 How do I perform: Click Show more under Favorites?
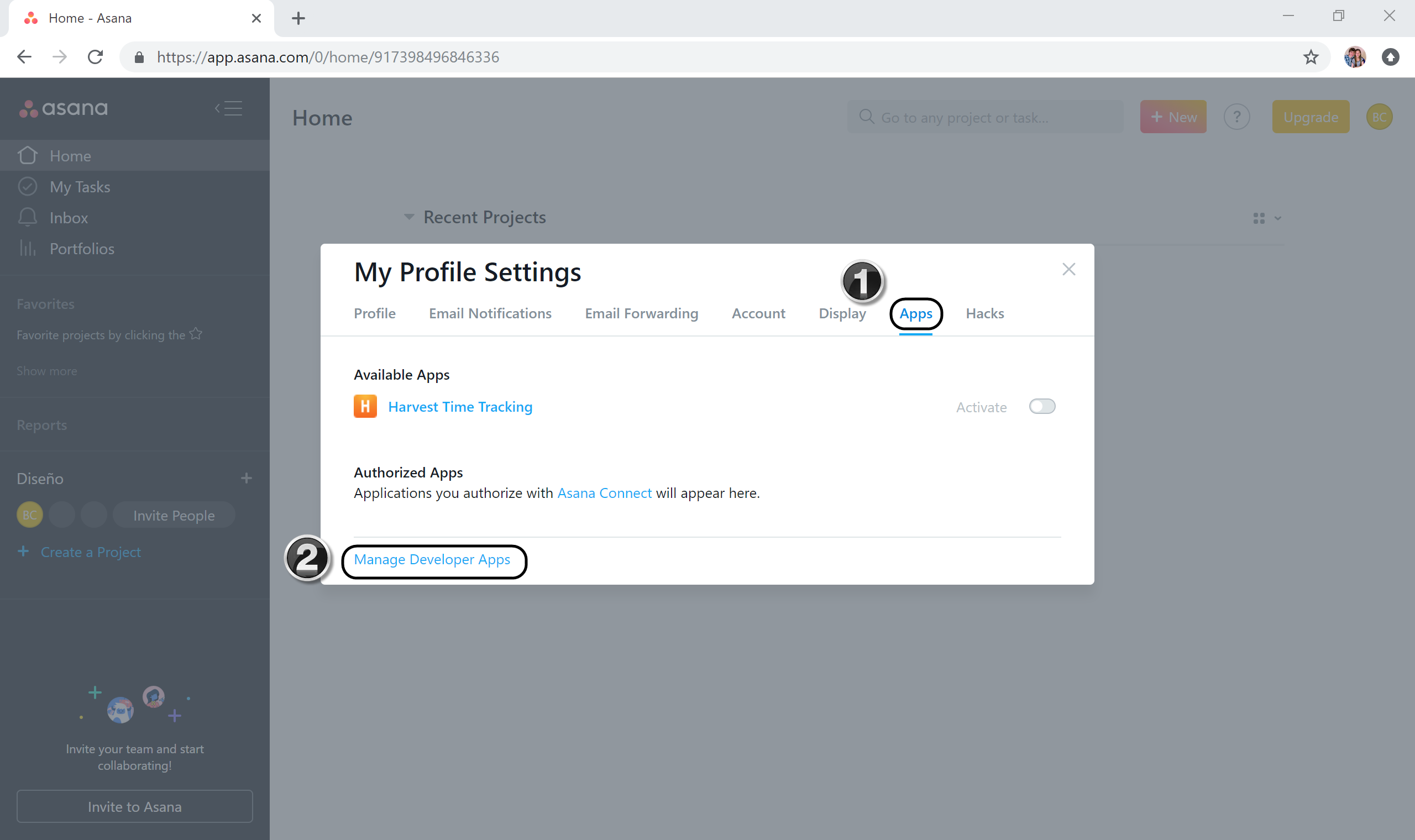pos(47,371)
